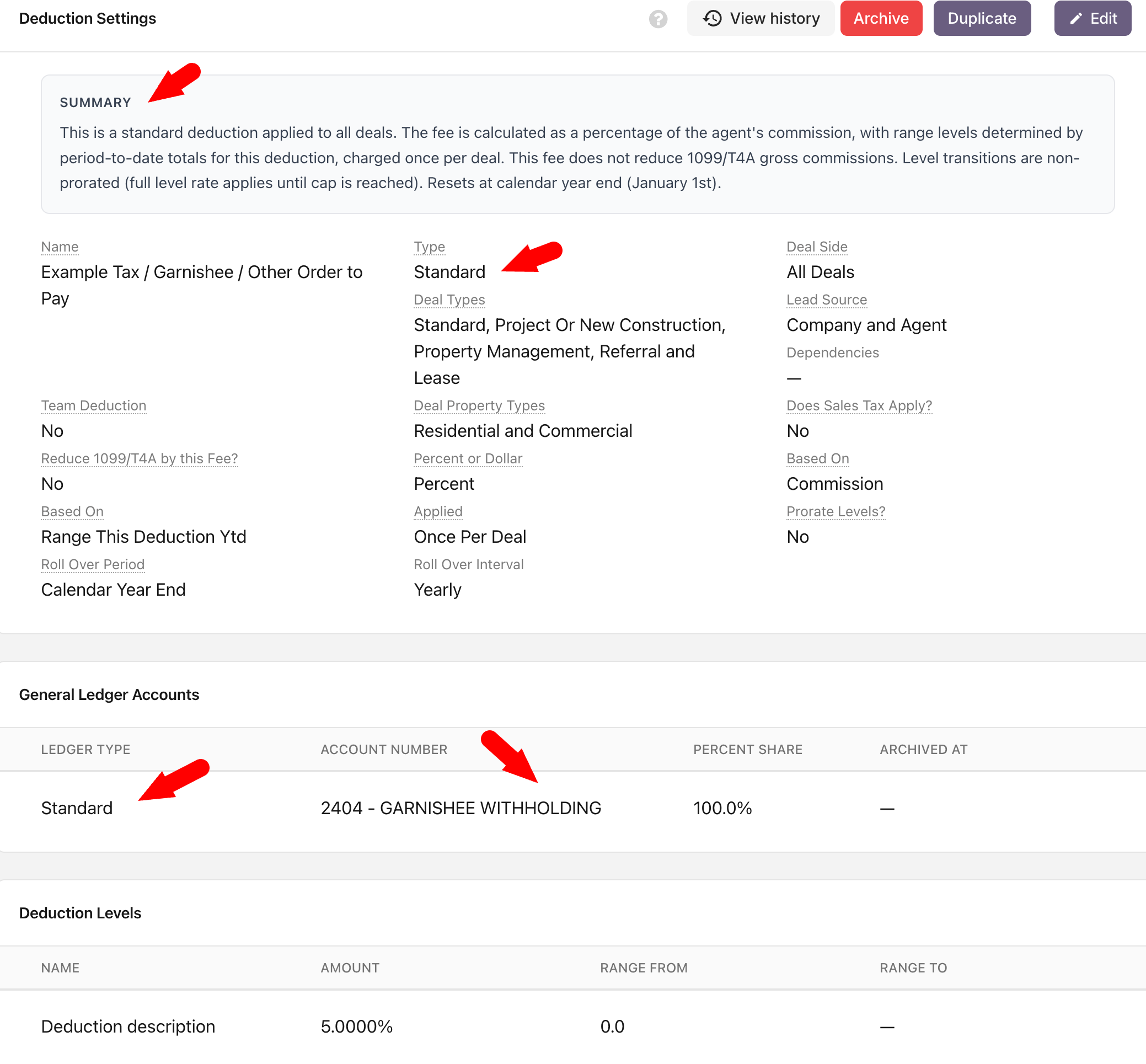
Task: Click the 'Yearly' roll over interval value
Action: [x=437, y=590]
